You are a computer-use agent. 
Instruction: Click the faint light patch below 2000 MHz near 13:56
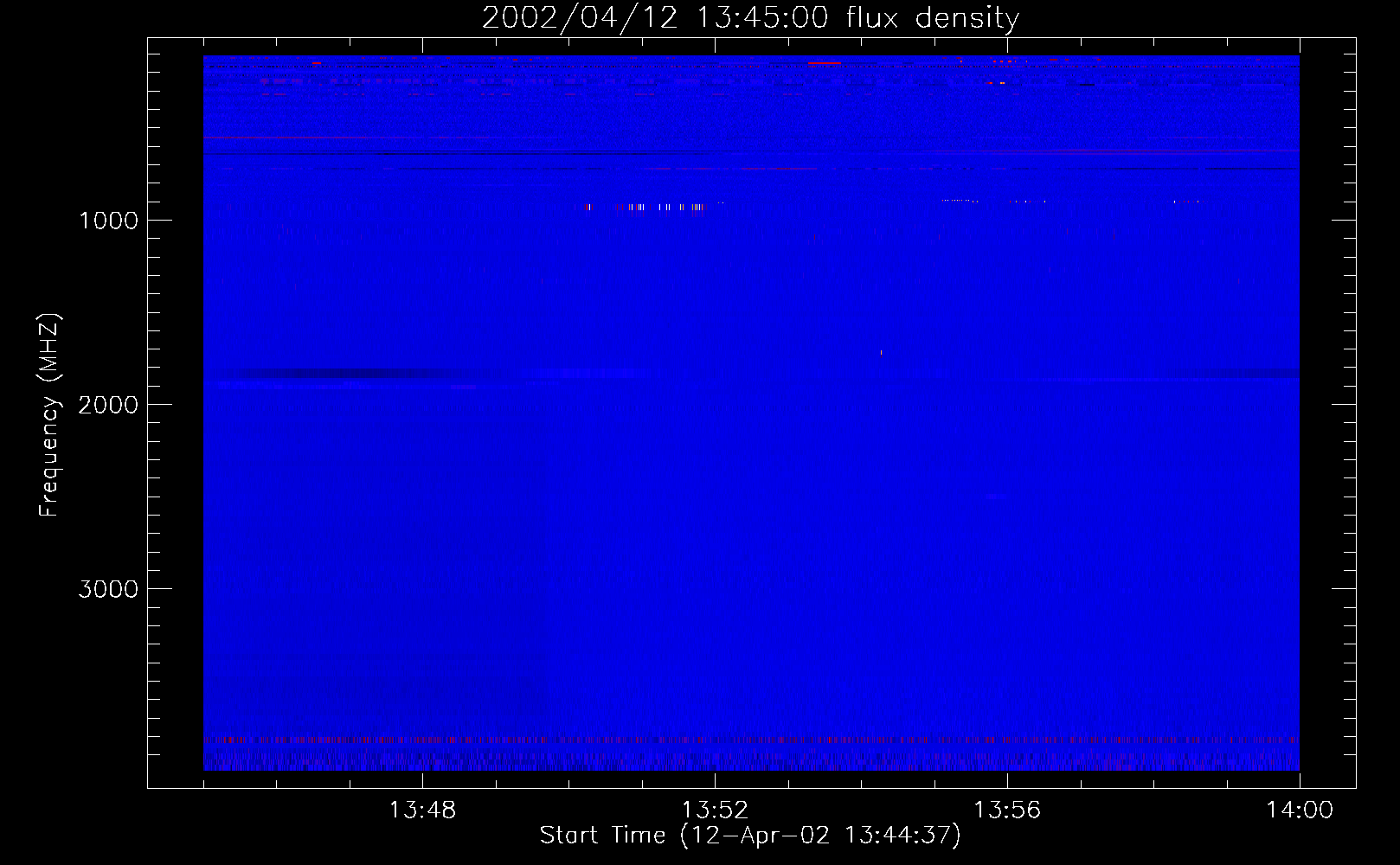click(995, 497)
